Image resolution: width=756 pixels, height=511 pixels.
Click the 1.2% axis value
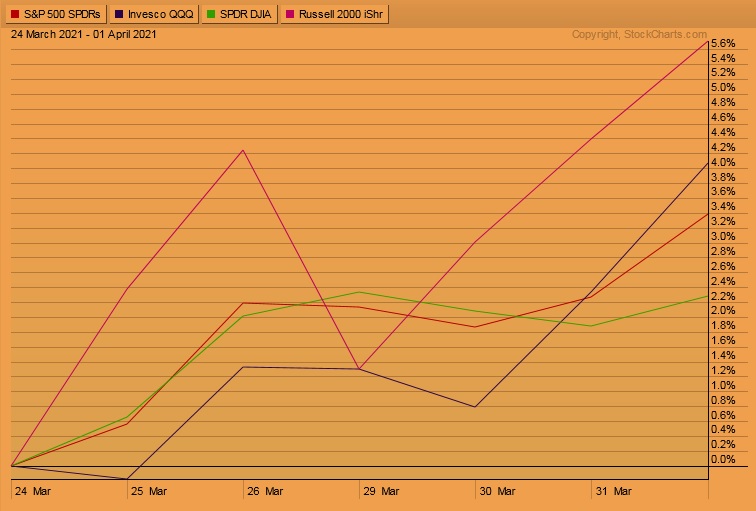coord(723,370)
